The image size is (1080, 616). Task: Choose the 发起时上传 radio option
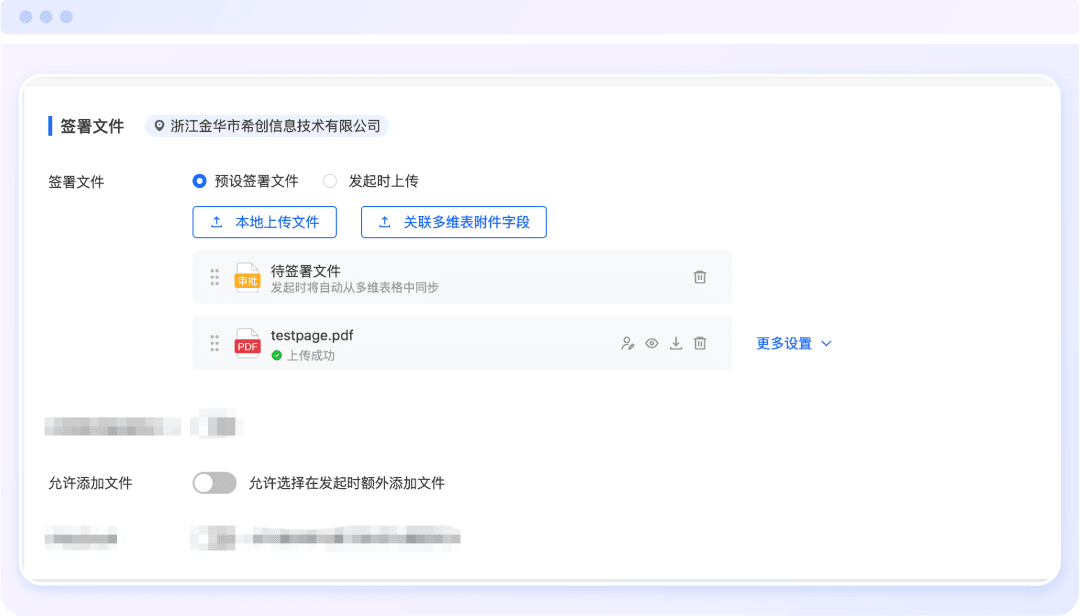coord(330,181)
